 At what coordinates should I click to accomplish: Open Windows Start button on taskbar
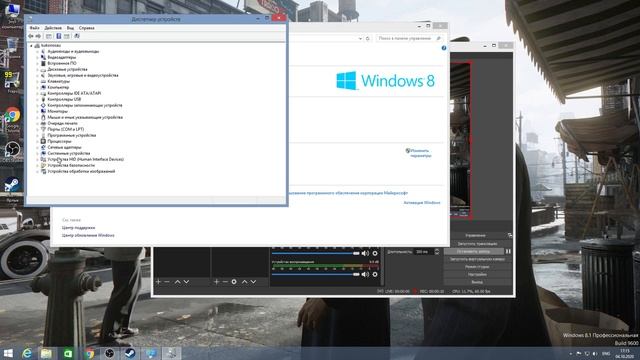tap(8, 353)
